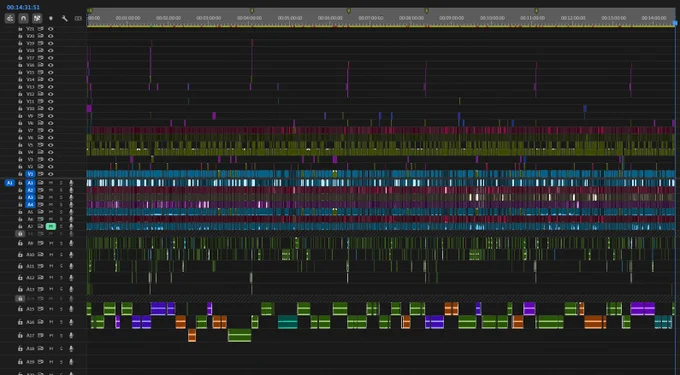Image resolution: width=680 pixels, height=375 pixels.
Task: Click the time ruler at 00:07:00:00
Action: [371, 18]
